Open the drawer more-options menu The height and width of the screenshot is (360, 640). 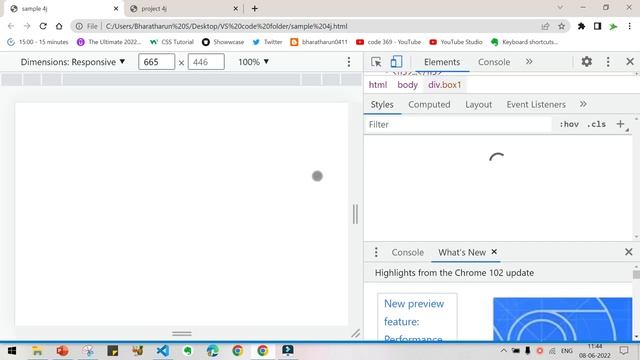click(376, 252)
